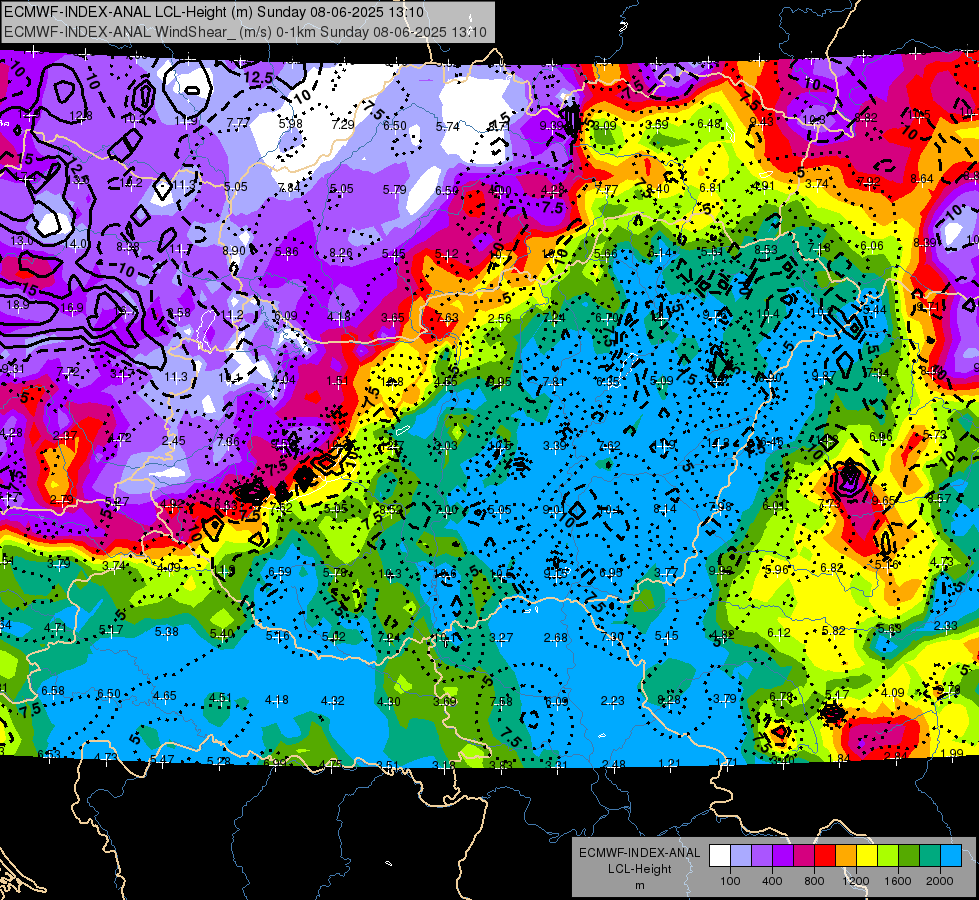Screen dimensions: 979x900
Task: Click the legend tick label '1600'
Action: (x=897, y=881)
